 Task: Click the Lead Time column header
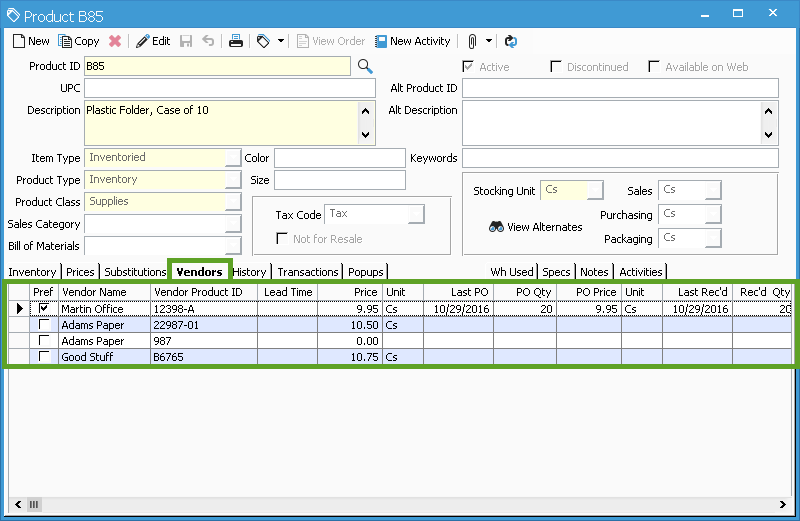click(288, 292)
